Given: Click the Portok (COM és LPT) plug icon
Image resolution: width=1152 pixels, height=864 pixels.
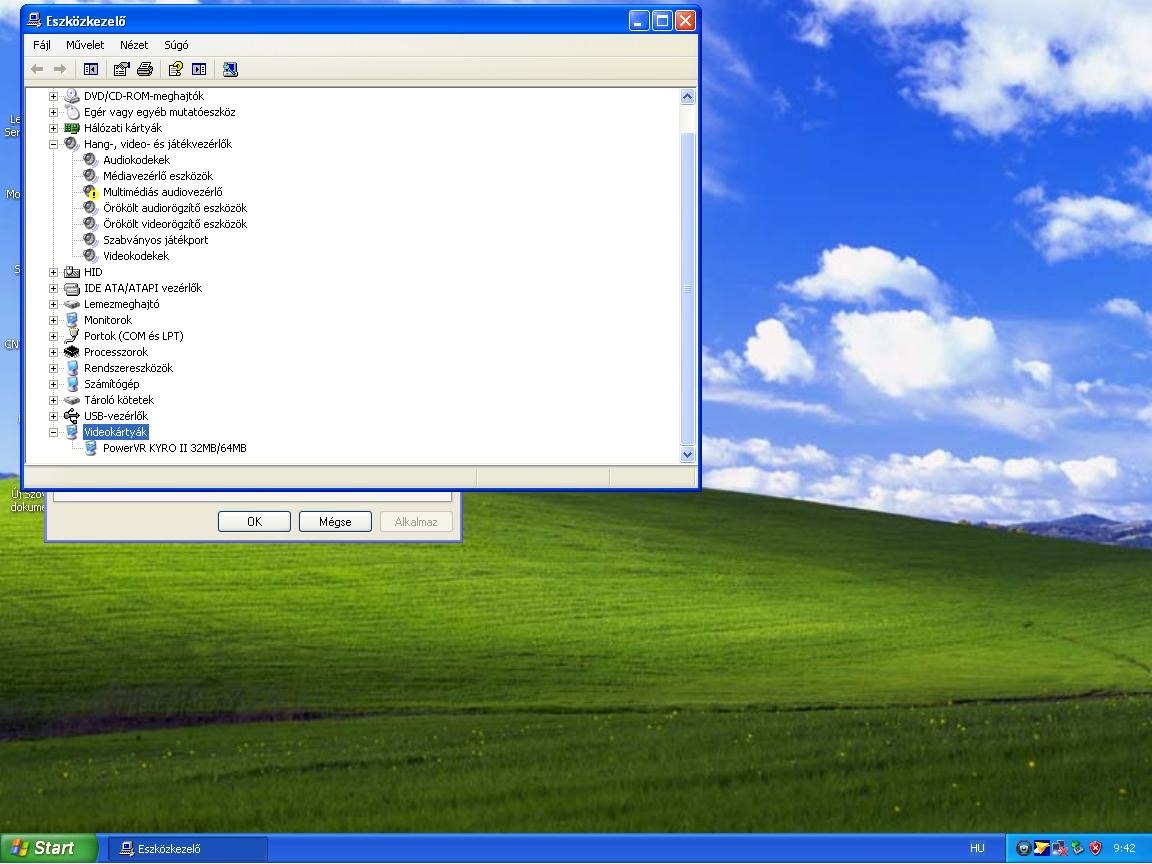Looking at the screenshot, I should [71, 336].
